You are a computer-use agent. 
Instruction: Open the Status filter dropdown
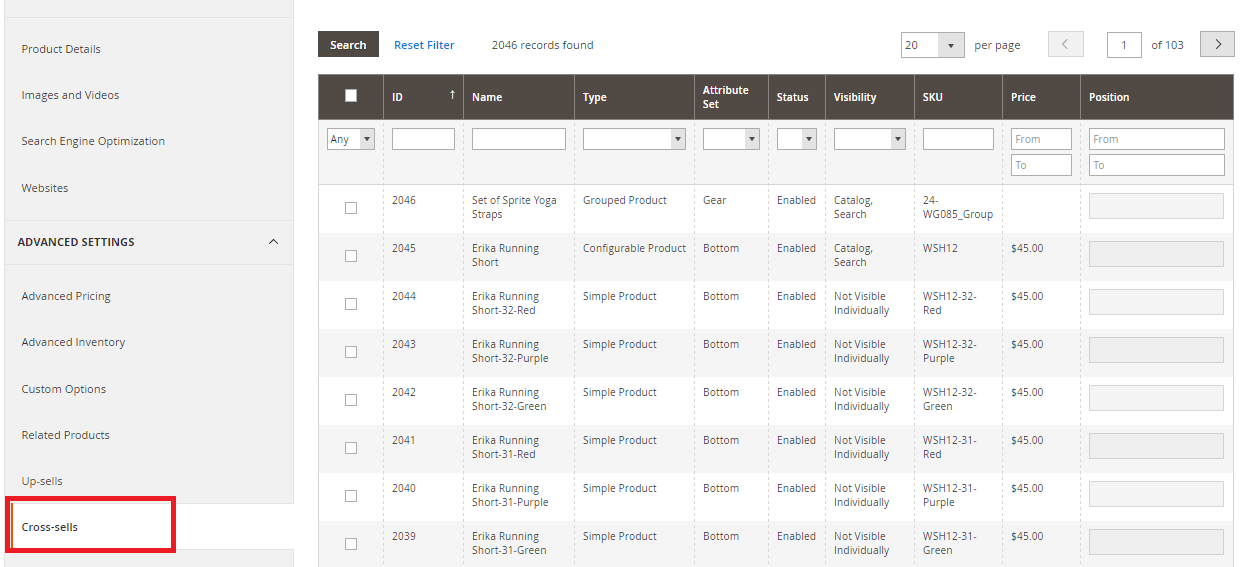click(x=797, y=139)
